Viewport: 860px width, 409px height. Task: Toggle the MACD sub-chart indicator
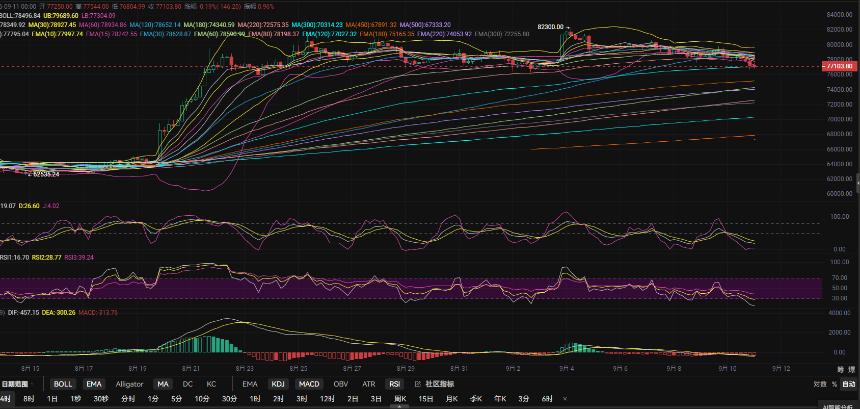click(x=309, y=384)
